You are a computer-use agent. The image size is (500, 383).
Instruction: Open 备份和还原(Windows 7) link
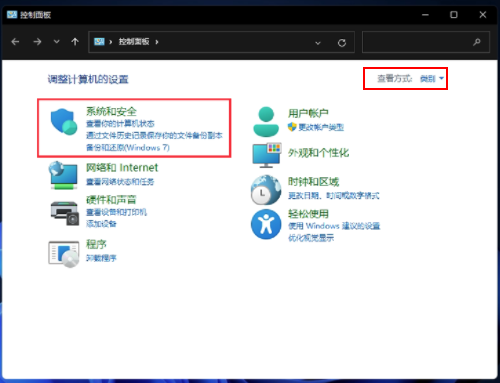(128, 147)
